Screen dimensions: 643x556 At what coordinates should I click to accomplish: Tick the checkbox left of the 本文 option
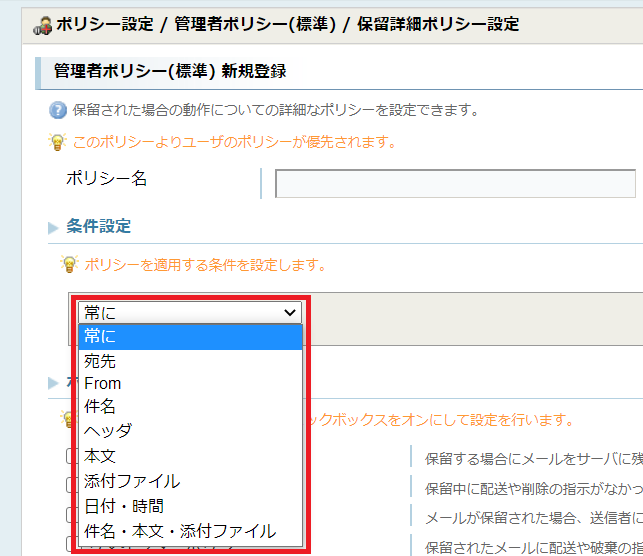[71, 457]
